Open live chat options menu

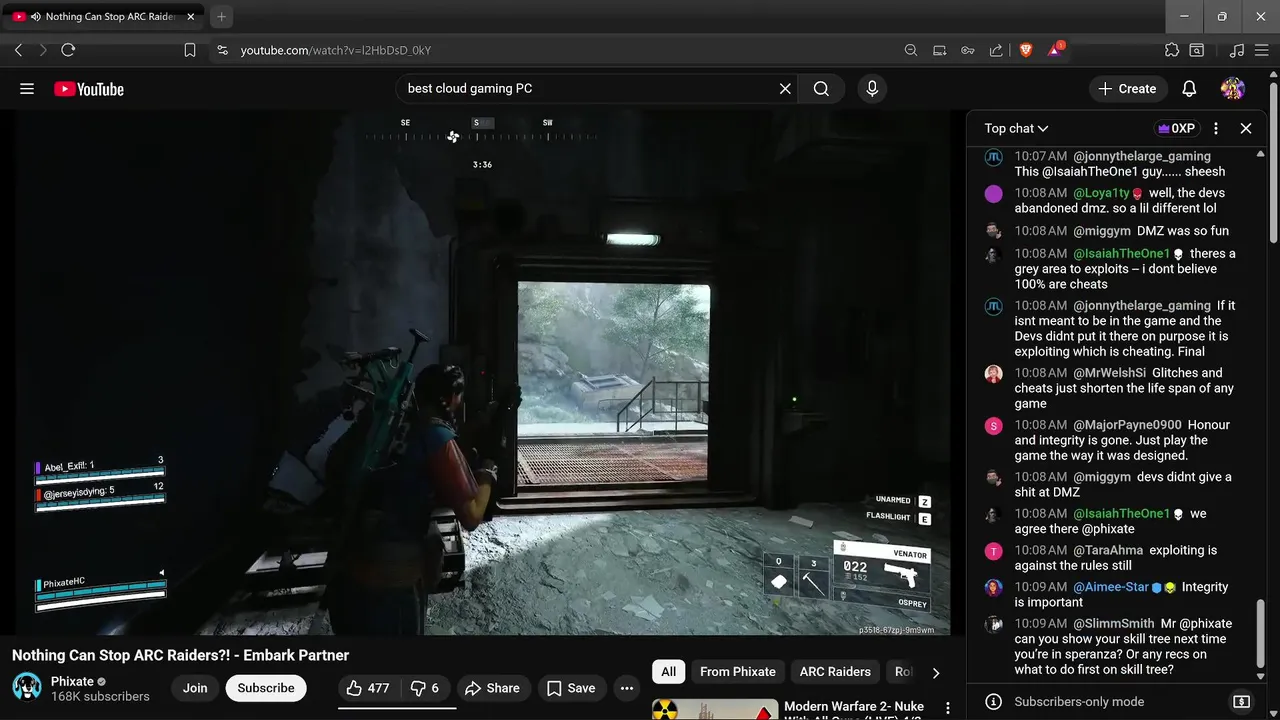tap(1216, 128)
